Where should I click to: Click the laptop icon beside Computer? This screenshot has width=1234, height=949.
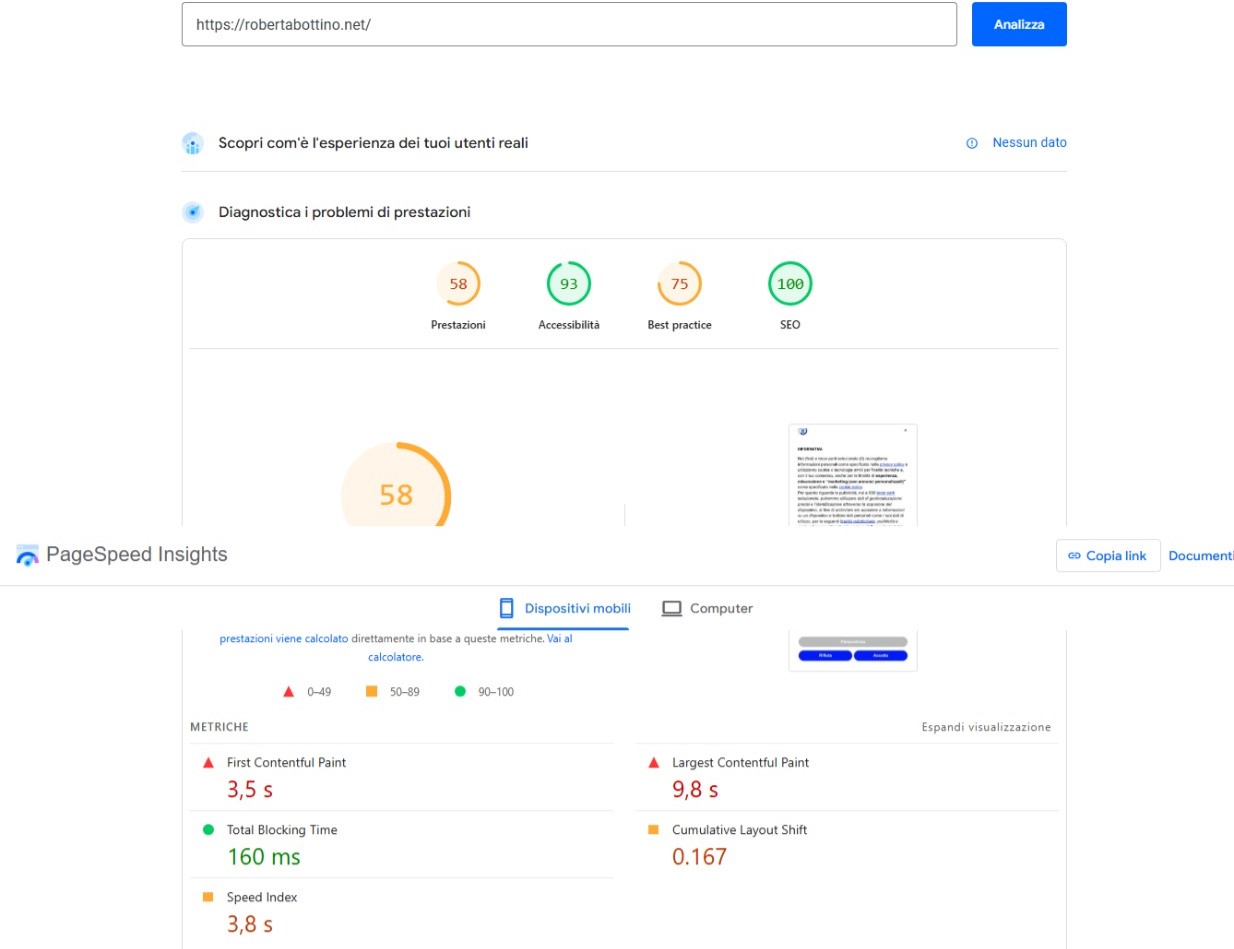(671, 608)
